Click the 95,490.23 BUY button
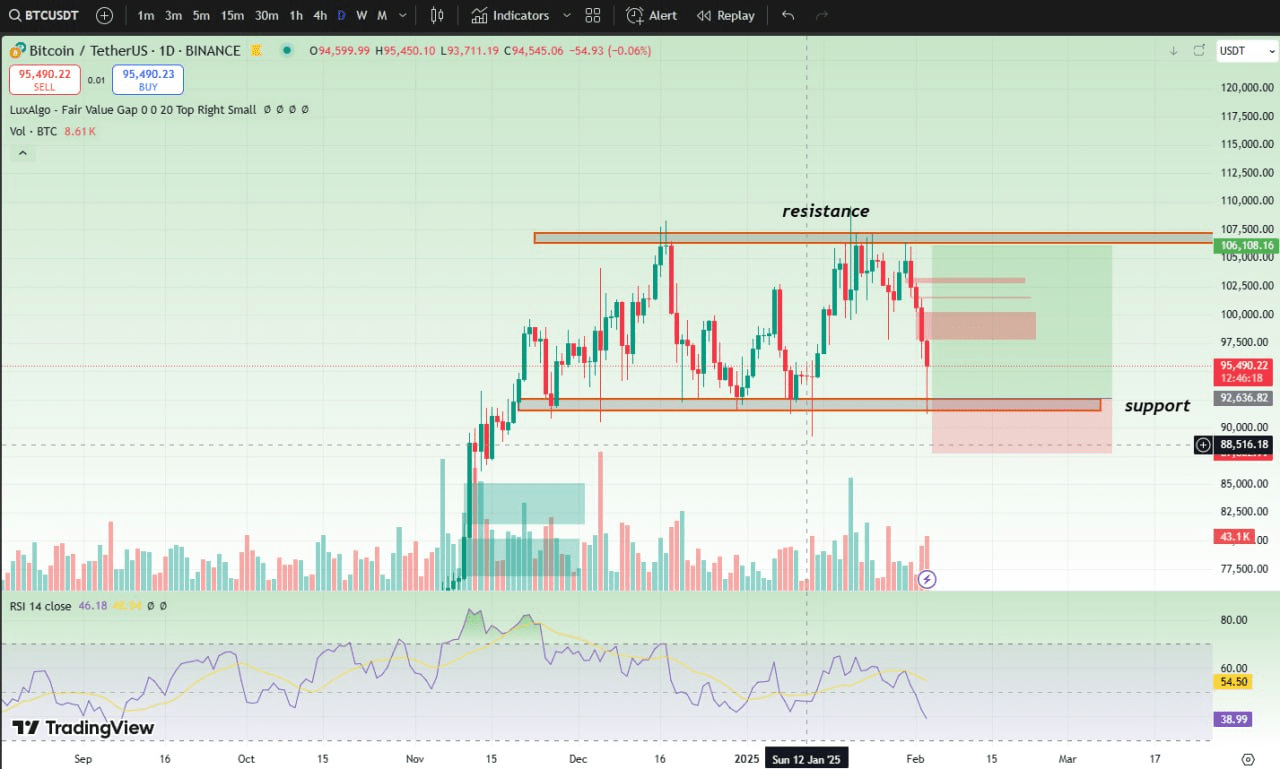Image resolution: width=1280 pixels, height=769 pixels. click(x=148, y=79)
